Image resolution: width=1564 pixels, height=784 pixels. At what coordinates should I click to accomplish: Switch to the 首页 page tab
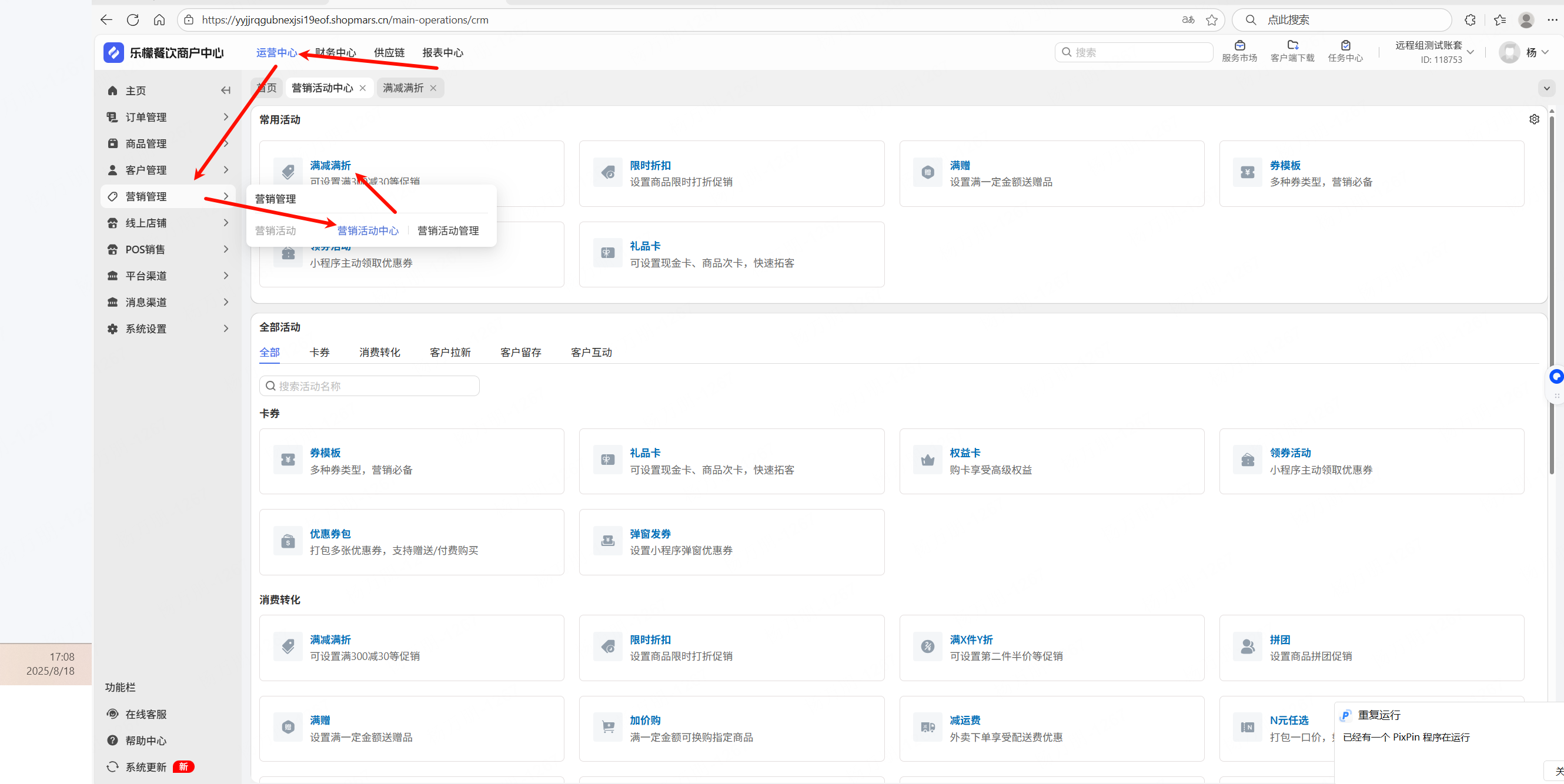pyautogui.click(x=266, y=88)
